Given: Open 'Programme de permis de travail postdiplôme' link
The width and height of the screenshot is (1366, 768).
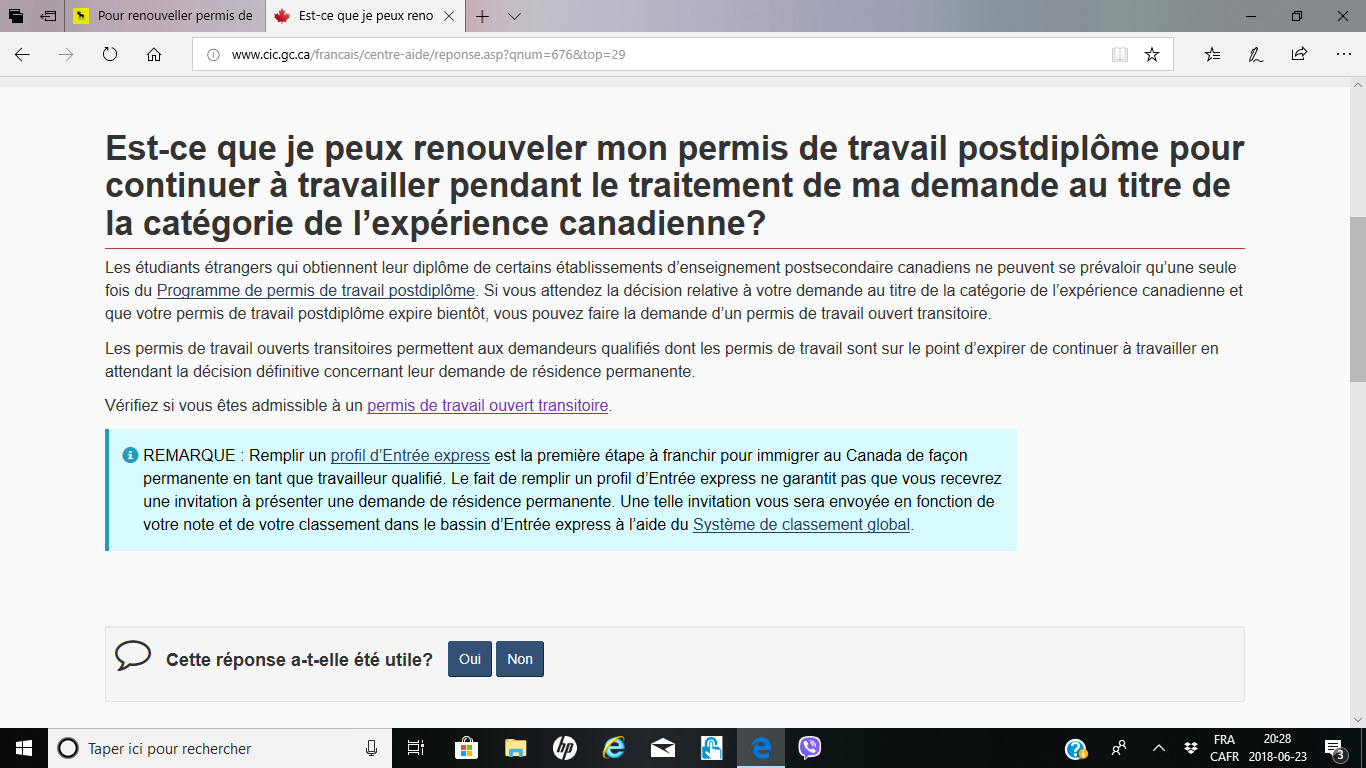Looking at the screenshot, I should point(316,291).
